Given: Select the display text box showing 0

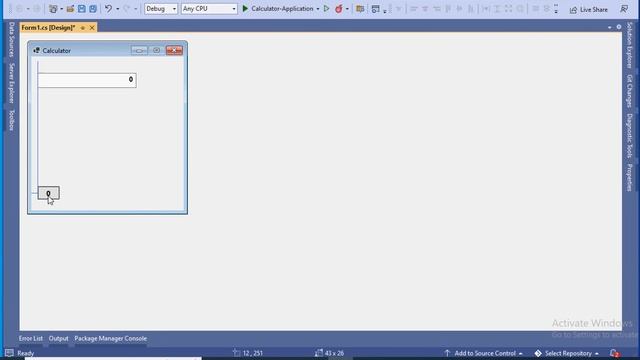Looking at the screenshot, I should (87, 80).
